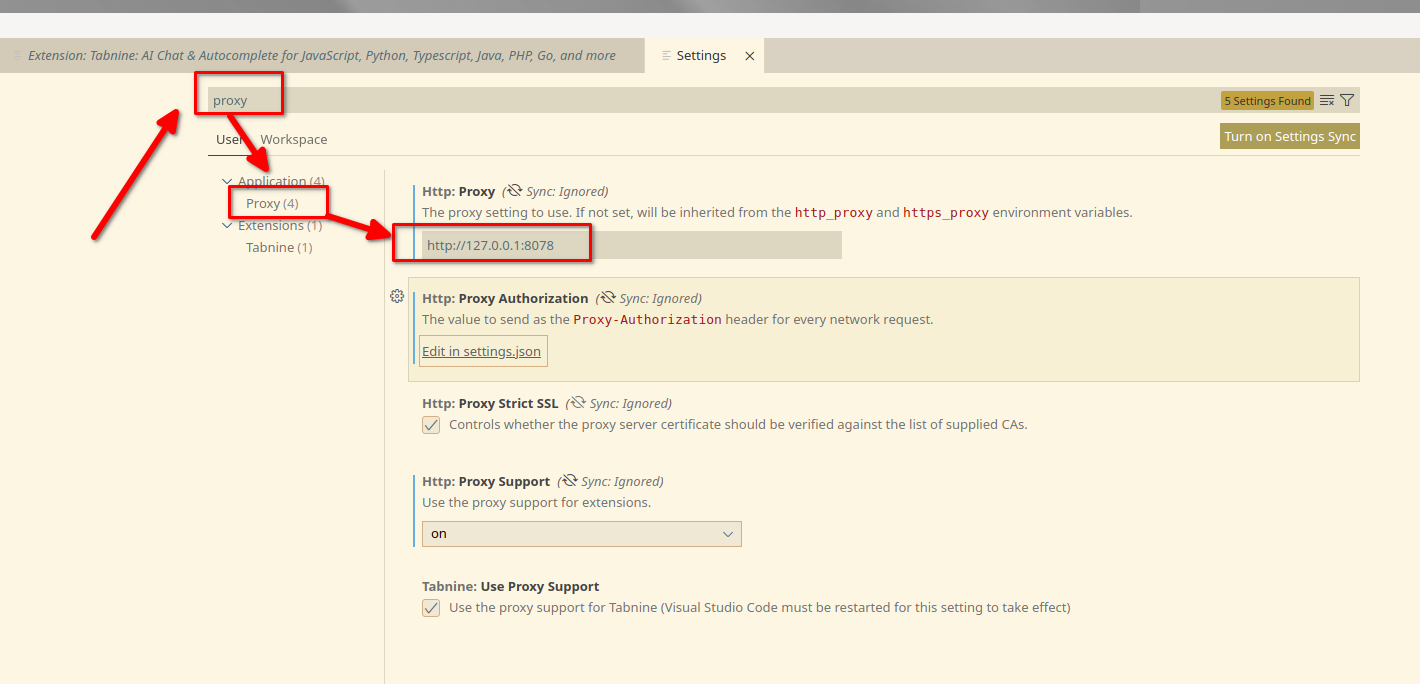Viewport: 1420px width, 684px height.
Task: Click sync ignored icon for Proxy Support
Action: pos(569,481)
